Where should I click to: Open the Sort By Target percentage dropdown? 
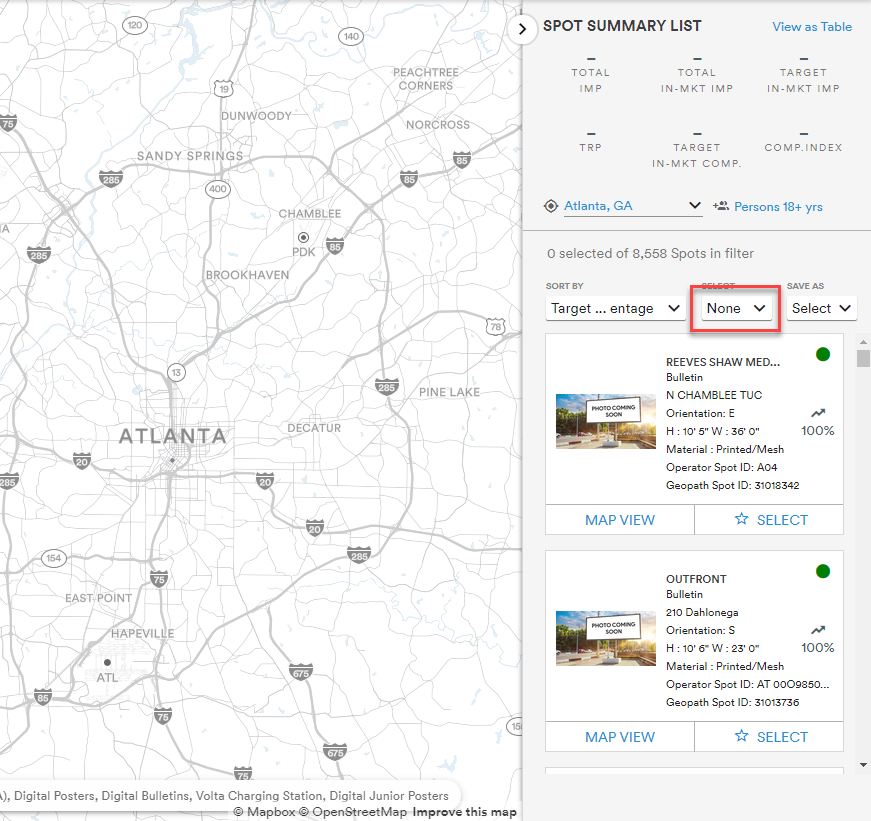tap(615, 308)
